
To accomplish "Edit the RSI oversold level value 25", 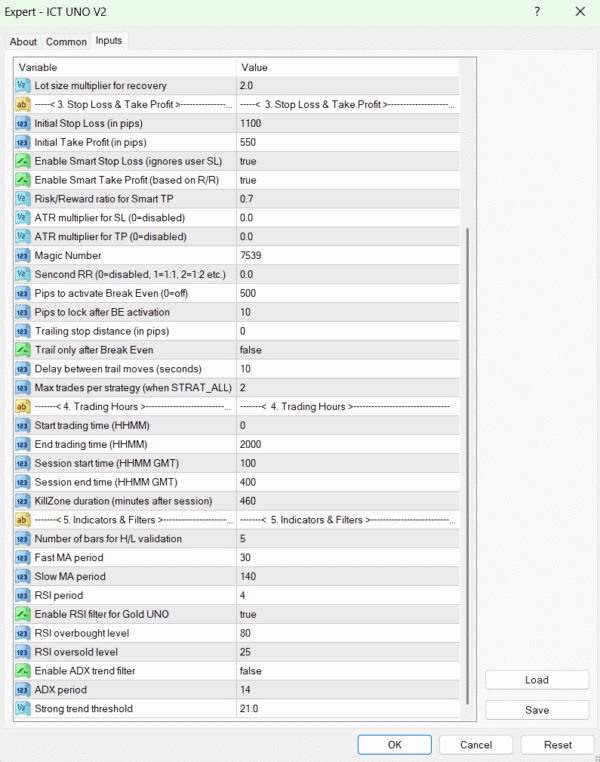I will [348, 652].
